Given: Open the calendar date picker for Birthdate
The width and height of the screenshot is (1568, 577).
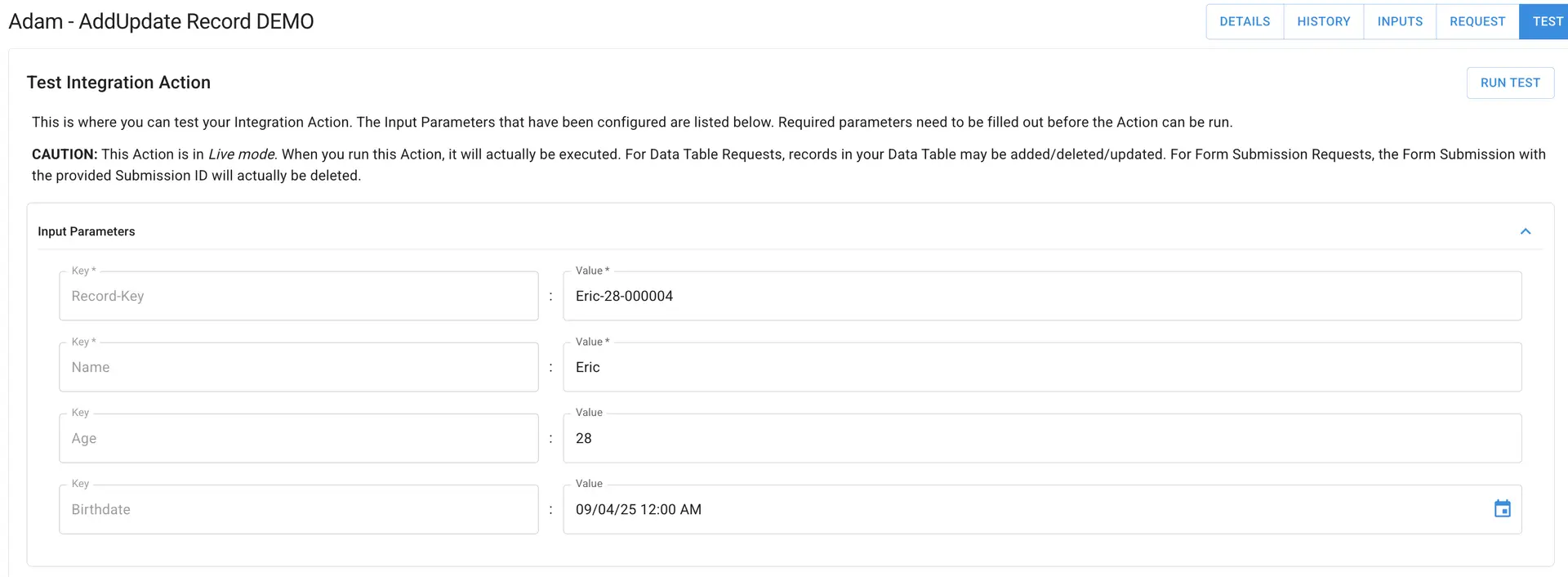Looking at the screenshot, I should pos(1503,508).
